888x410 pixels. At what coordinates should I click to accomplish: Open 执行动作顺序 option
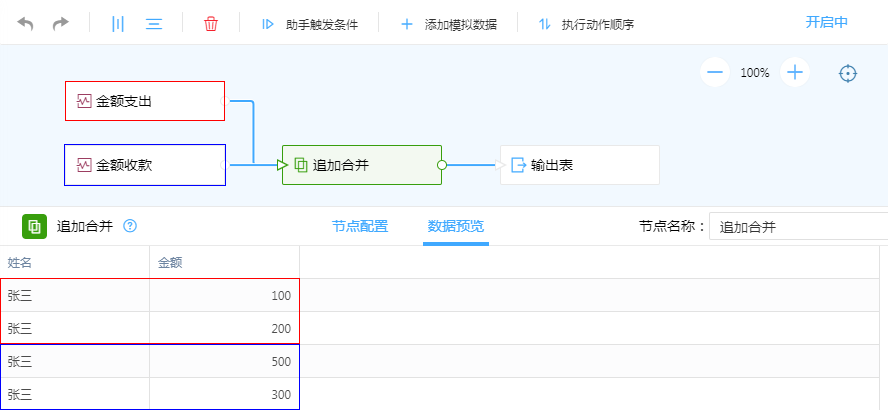pyautogui.click(x=586, y=24)
